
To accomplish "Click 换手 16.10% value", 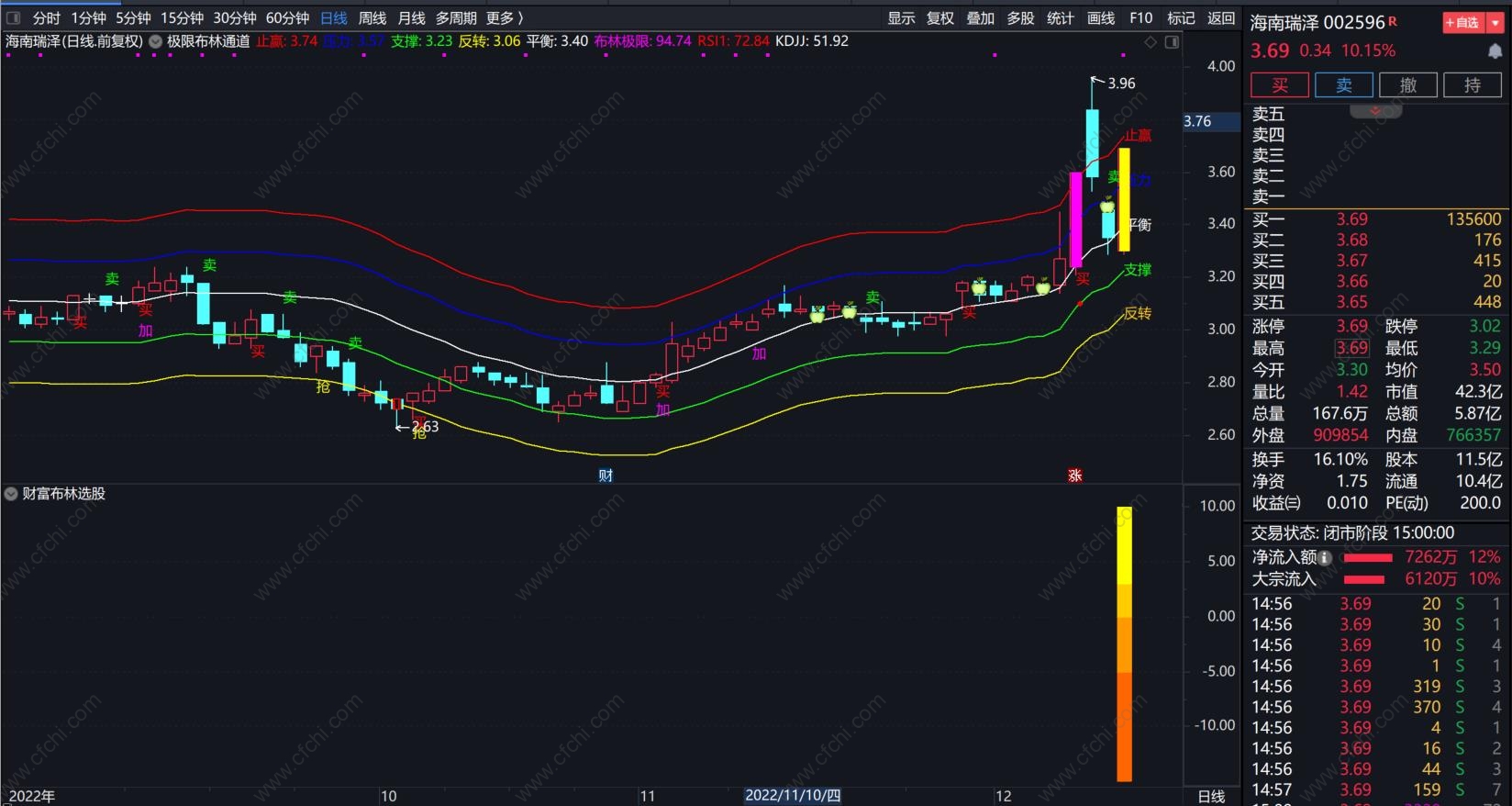I will [x=1340, y=459].
